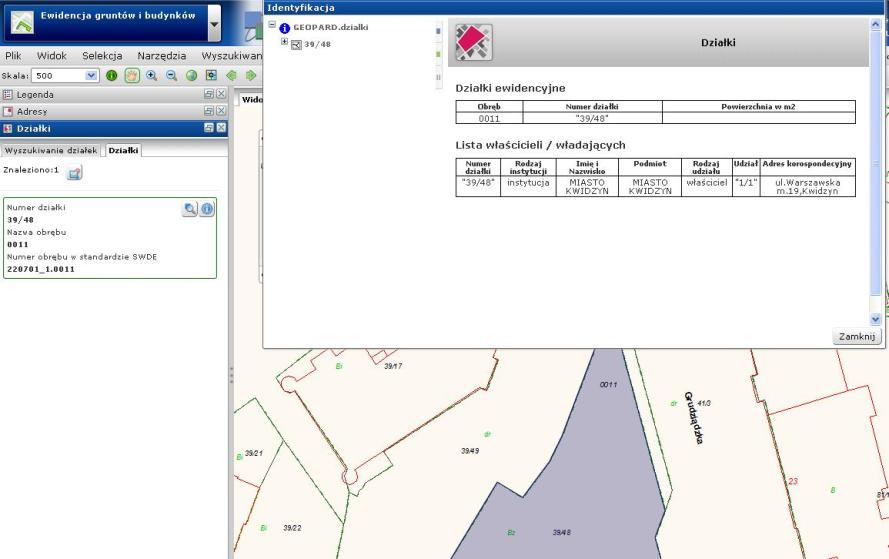Viewport: 889px width, 559px height.
Task: Click the full extent globe icon
Action: [191, 75]
